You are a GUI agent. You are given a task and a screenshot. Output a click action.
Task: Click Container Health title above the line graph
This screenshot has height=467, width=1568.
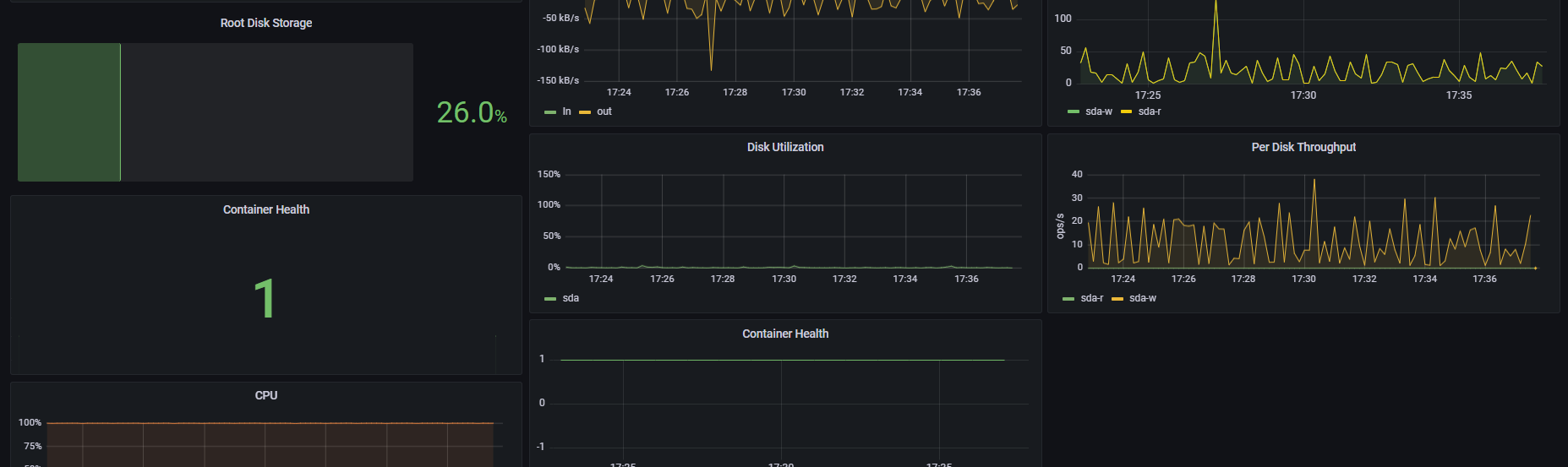784,334
